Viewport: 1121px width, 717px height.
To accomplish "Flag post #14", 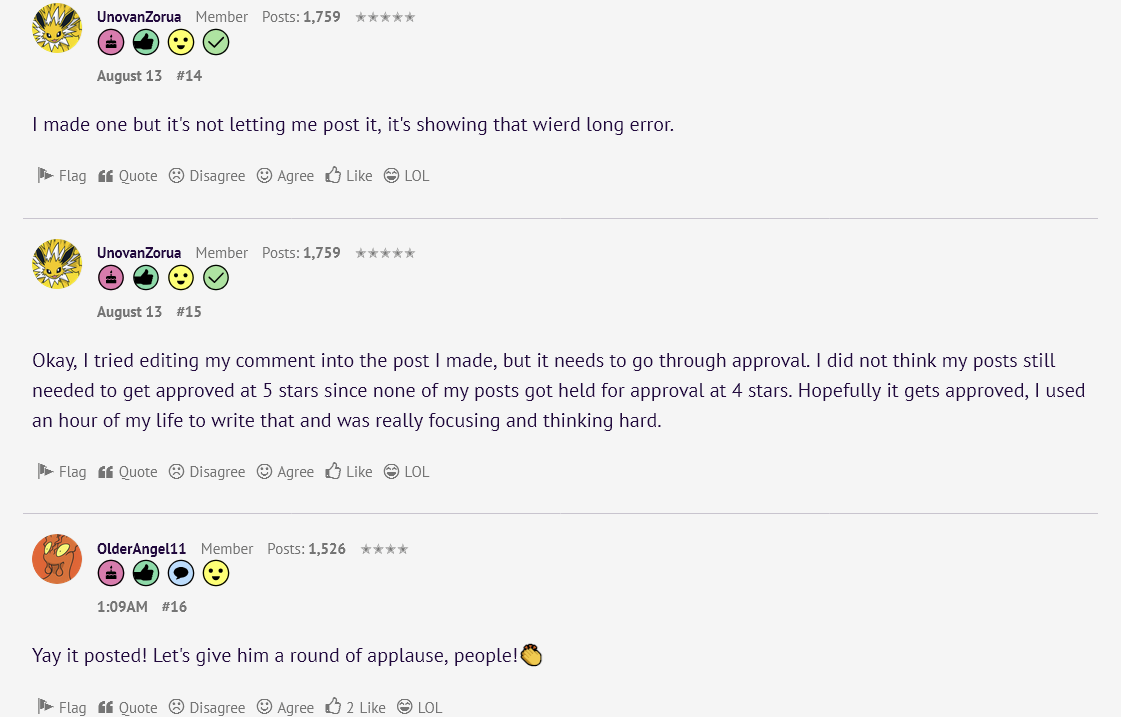I will 61,176.
